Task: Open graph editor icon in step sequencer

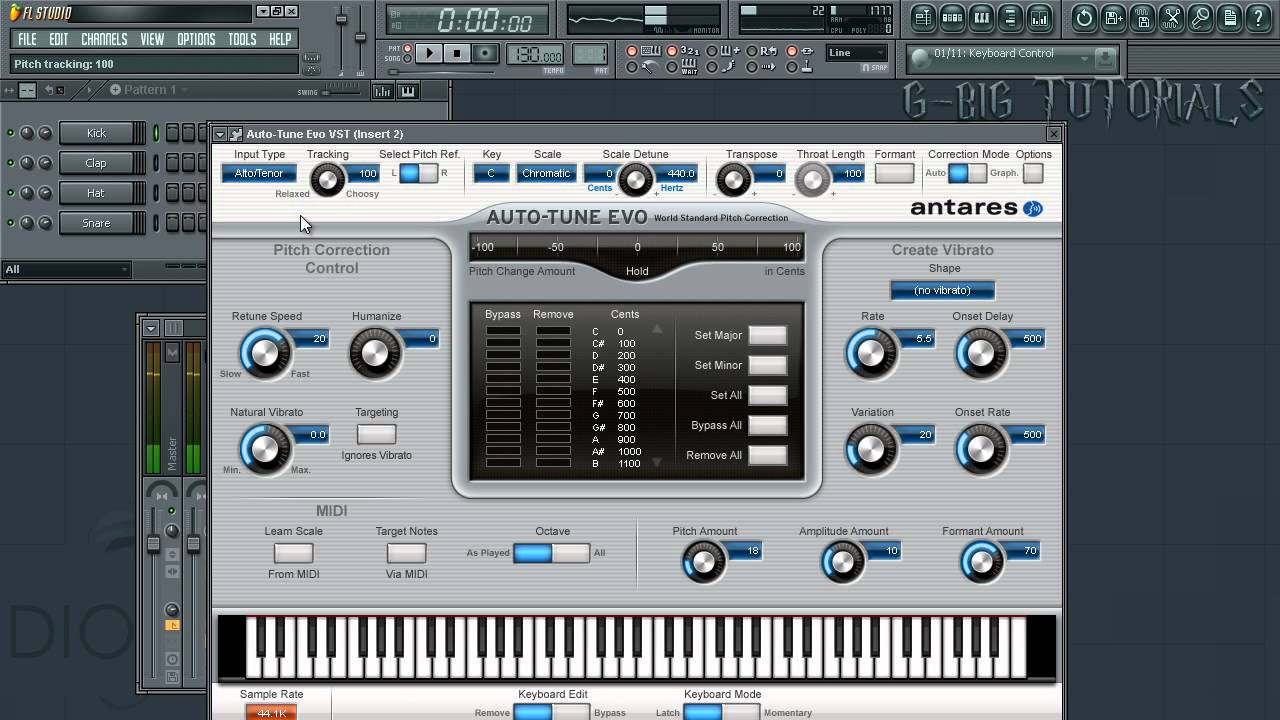Action: (x=382, y=91)
